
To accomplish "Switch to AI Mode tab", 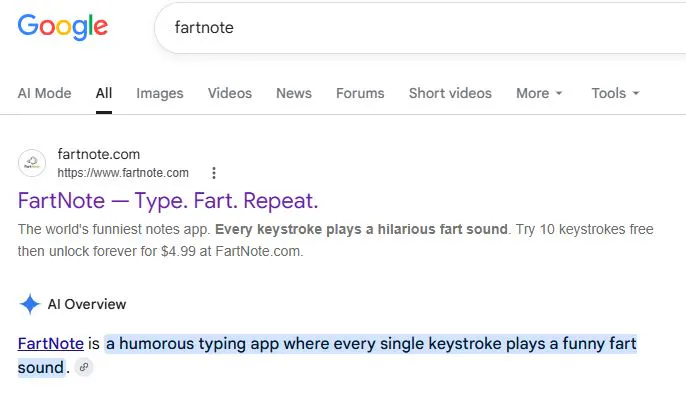I will pyautogui.click(x=44, y=93).
